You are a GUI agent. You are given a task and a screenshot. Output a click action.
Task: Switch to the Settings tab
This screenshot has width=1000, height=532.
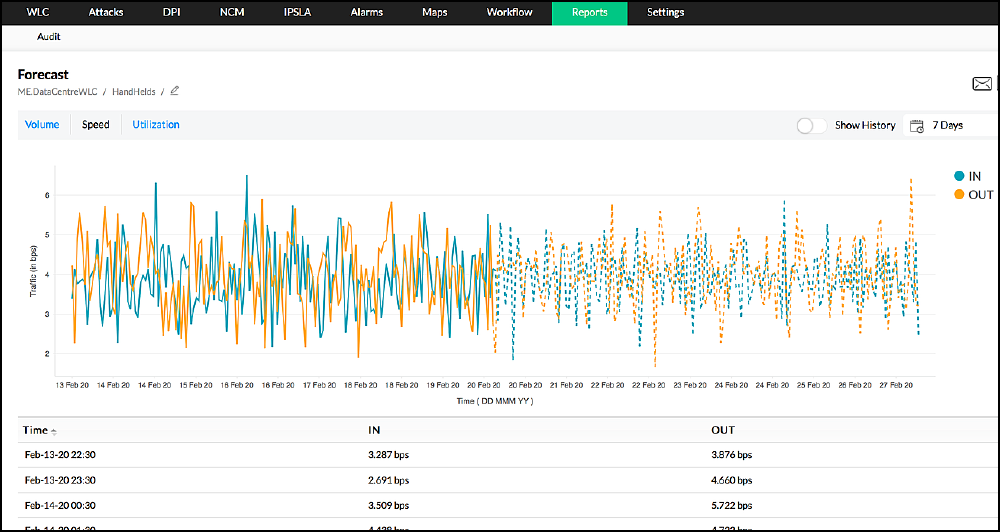(x=665, y=13)
